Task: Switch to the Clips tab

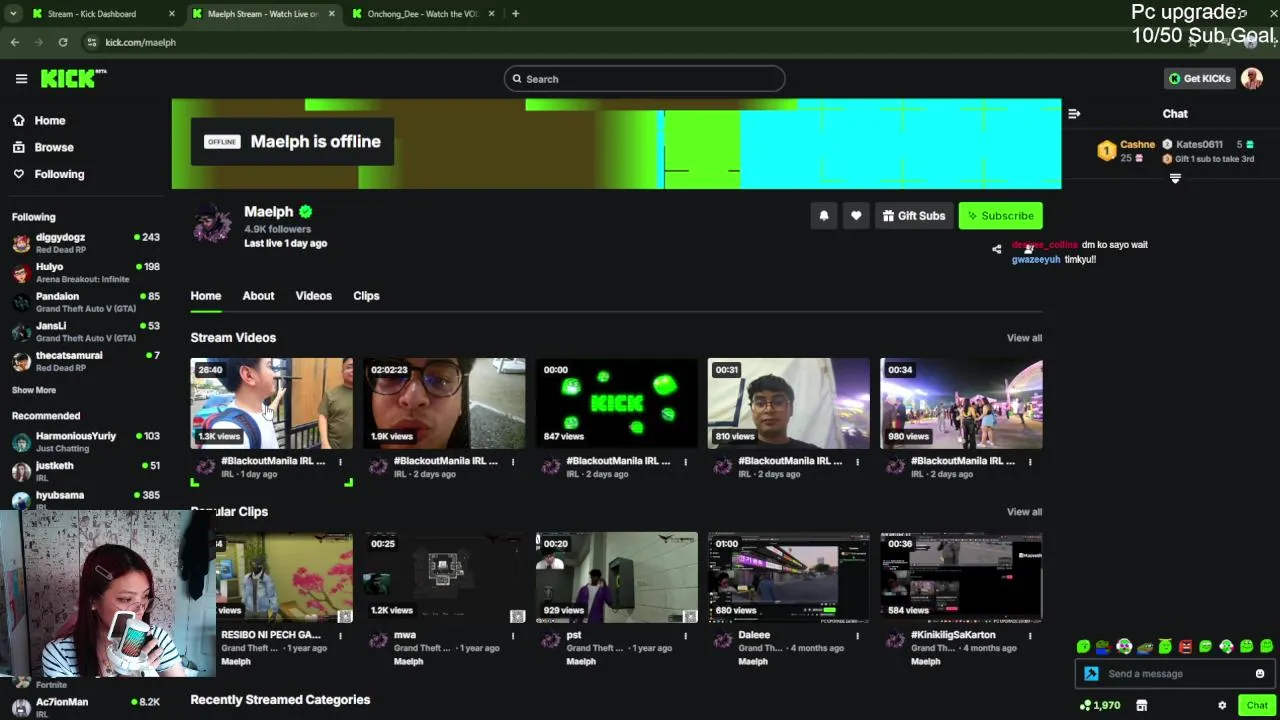Action: (366, 296)
